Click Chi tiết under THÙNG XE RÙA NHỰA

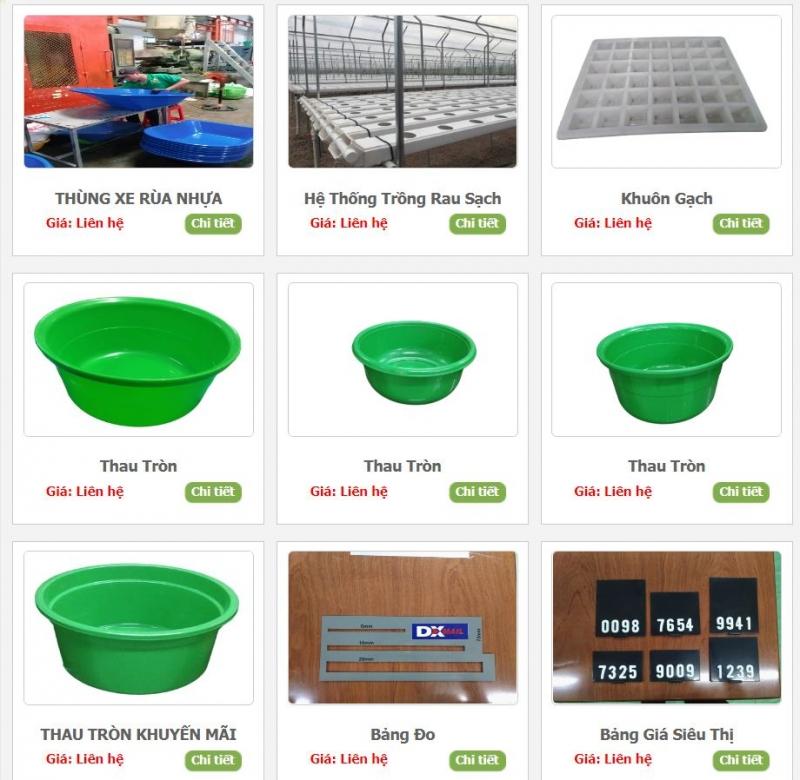coord(213,224)
